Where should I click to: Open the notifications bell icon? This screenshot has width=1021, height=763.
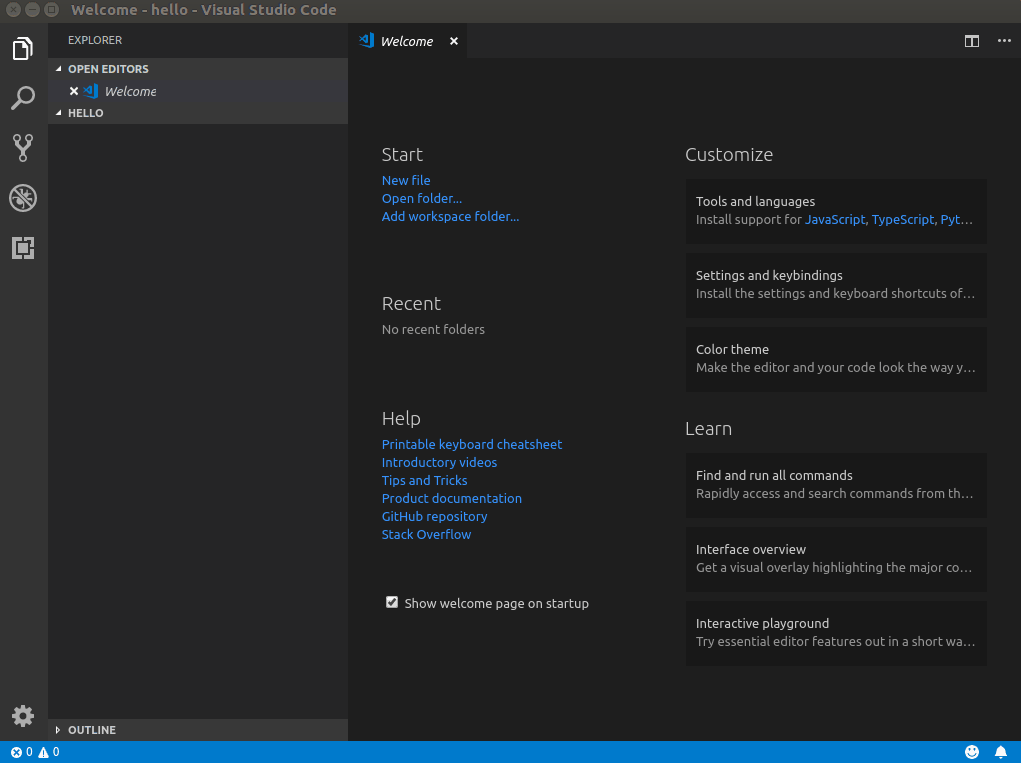(x=1000, y=752)
